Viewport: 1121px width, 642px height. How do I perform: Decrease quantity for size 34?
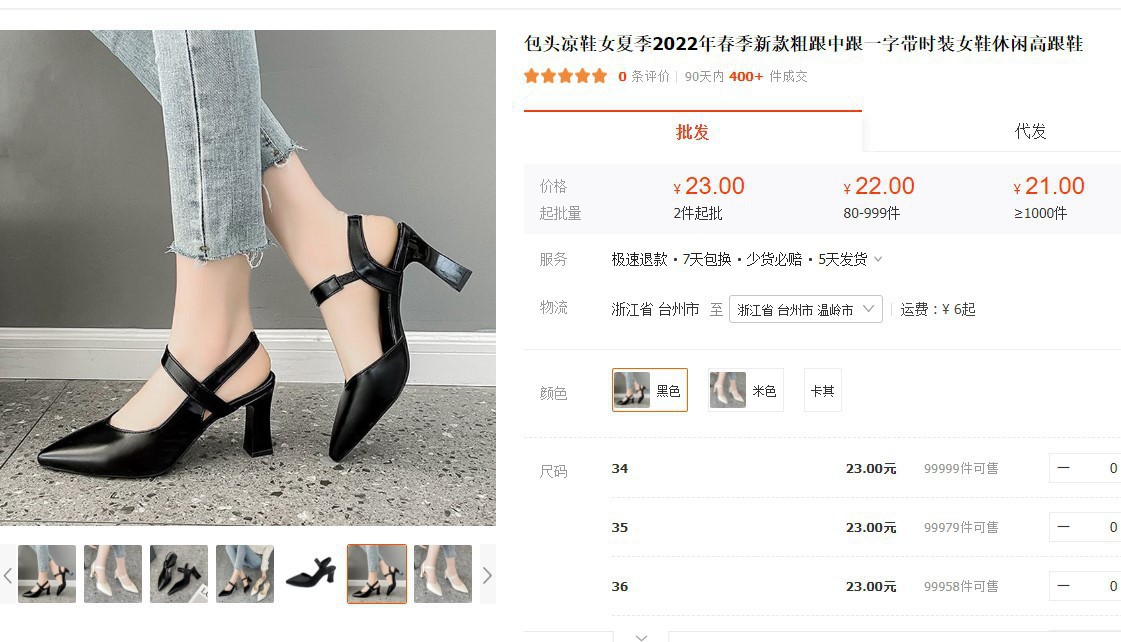pos(1064,468)
